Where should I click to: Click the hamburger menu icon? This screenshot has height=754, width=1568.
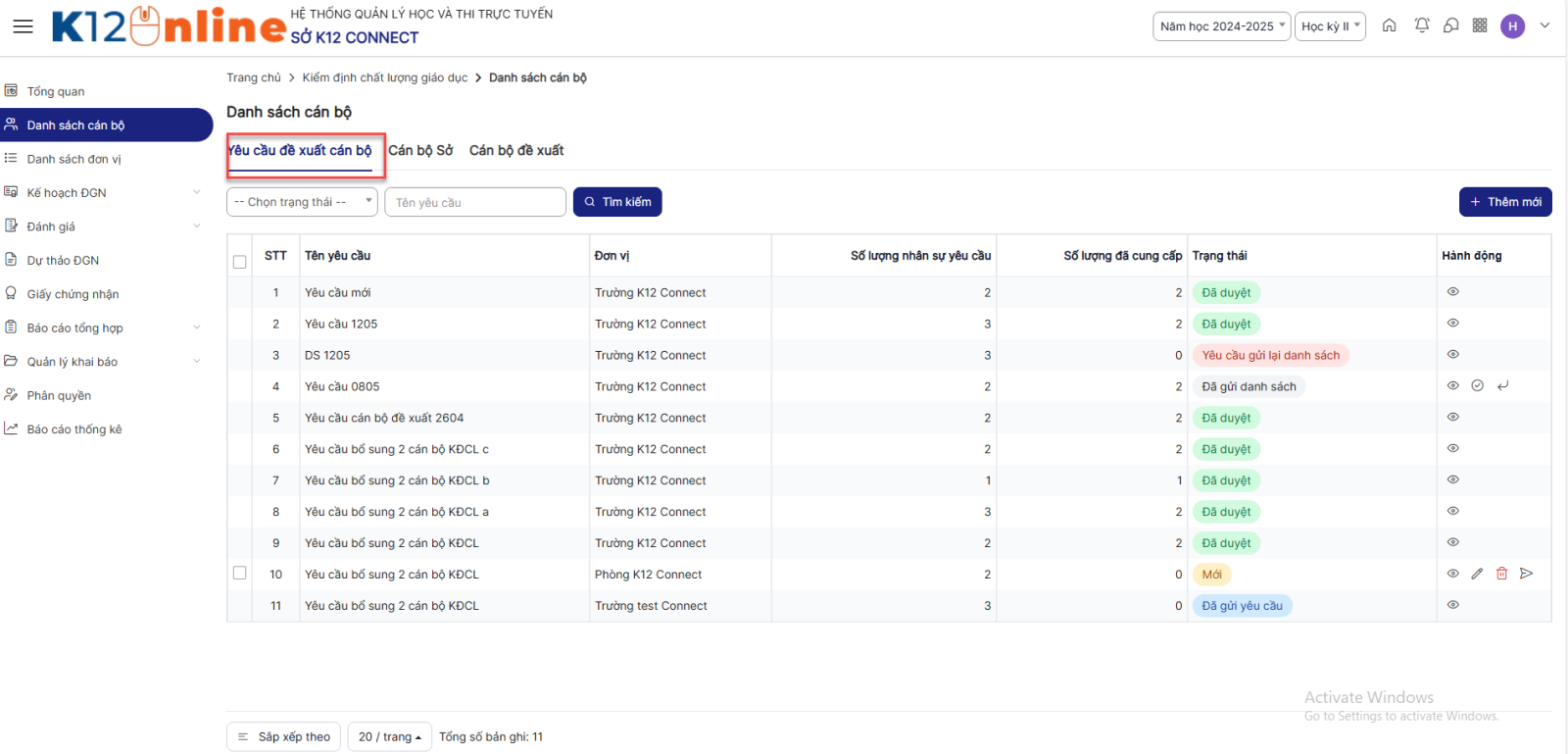pos(23,26)
